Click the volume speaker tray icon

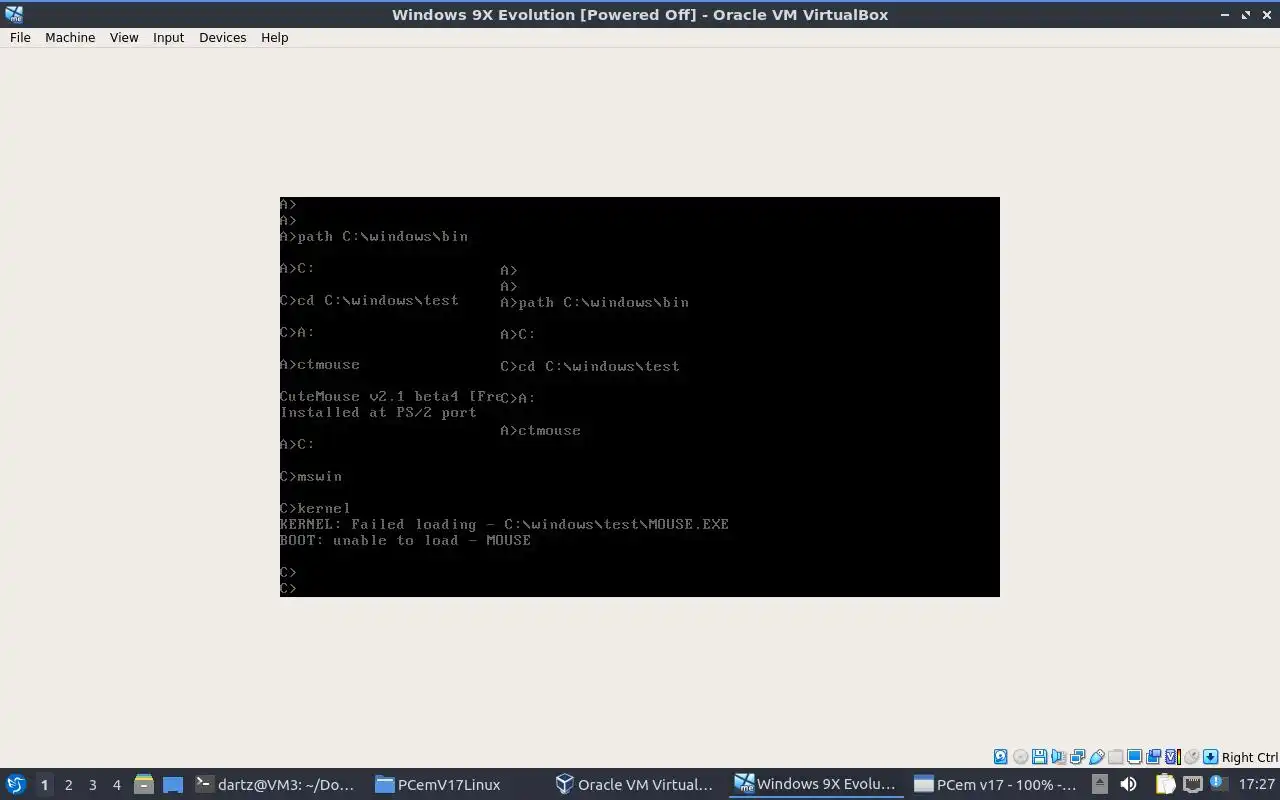pos(1128,784)
